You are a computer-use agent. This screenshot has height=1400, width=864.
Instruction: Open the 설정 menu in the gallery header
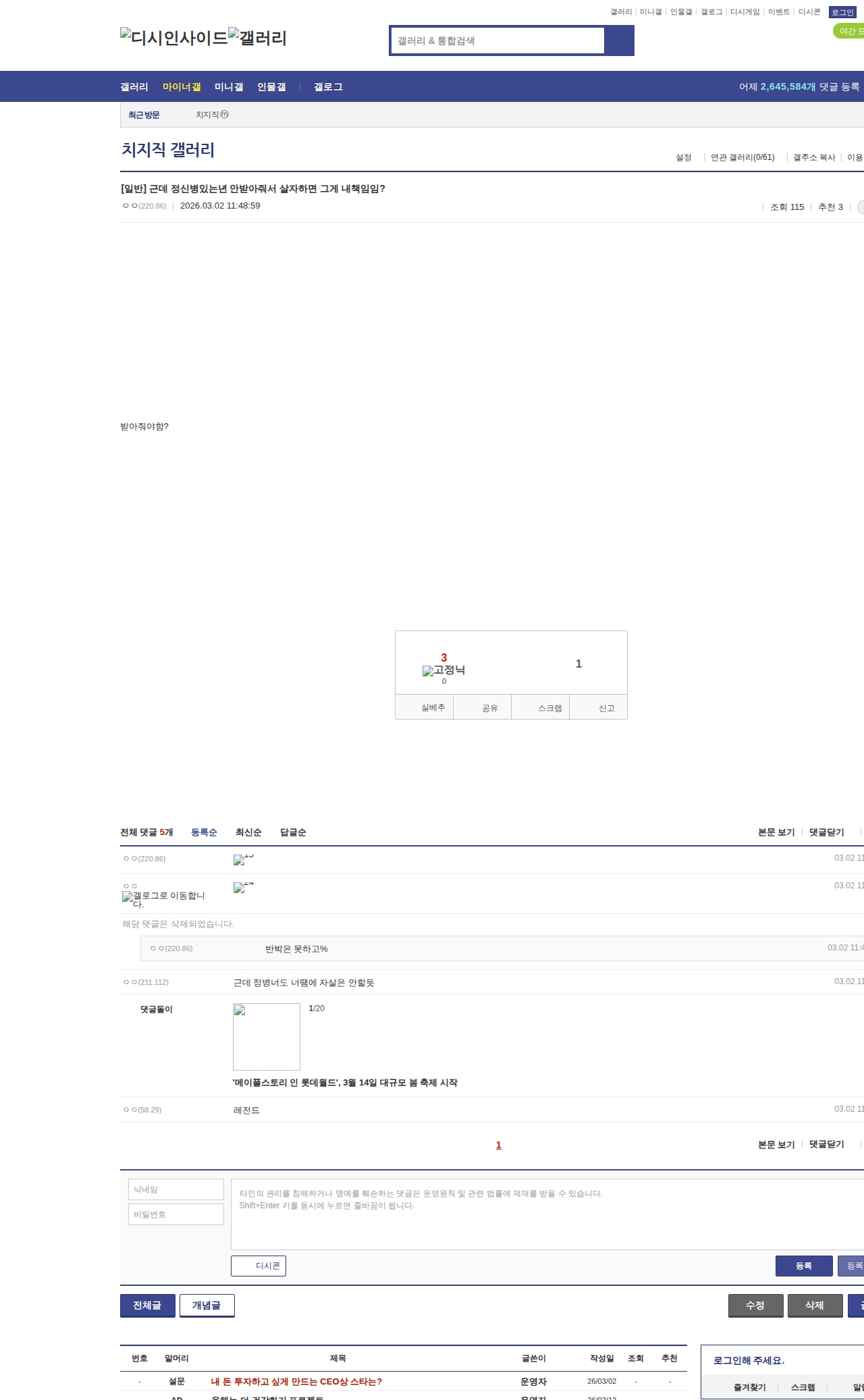pyautogui.click(x=683, y=157)
